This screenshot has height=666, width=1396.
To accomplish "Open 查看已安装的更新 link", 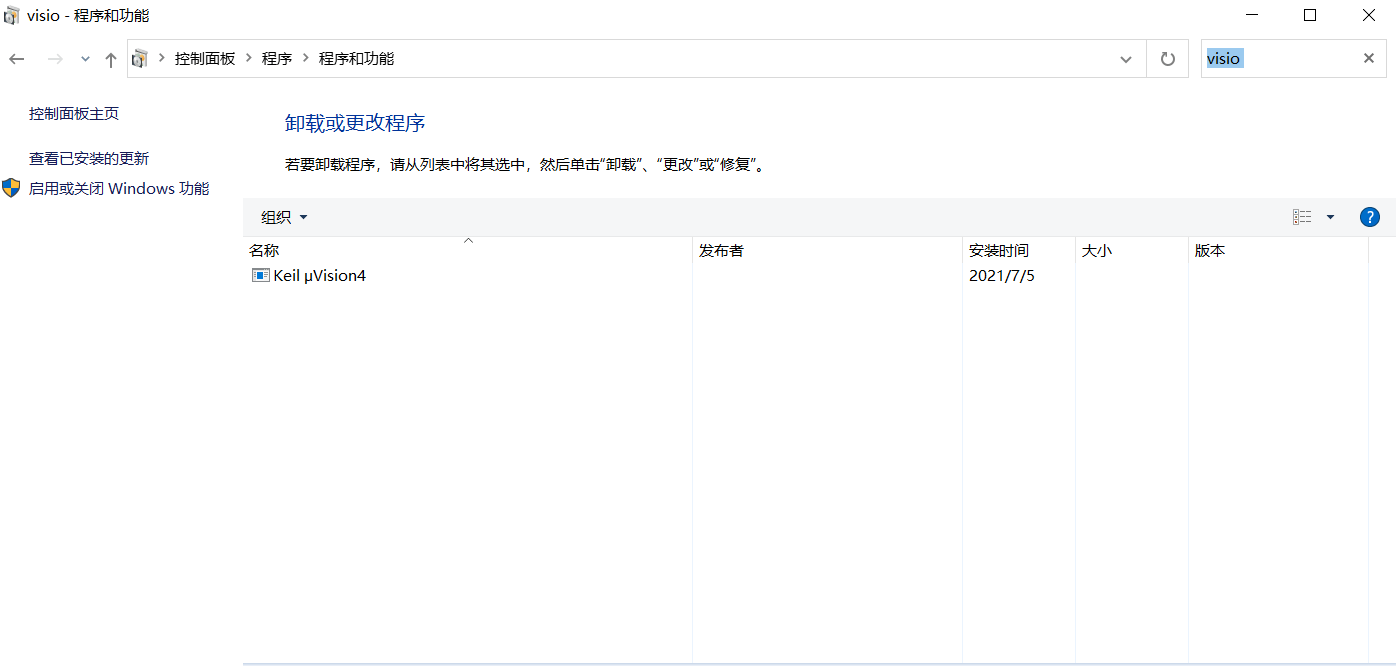I will pos(89,158).
